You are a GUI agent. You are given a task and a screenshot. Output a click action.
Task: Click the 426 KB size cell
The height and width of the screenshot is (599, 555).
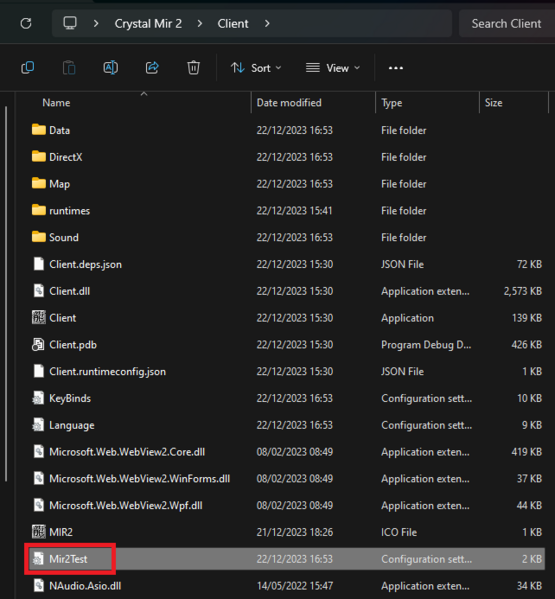click(x=527, y=345)
